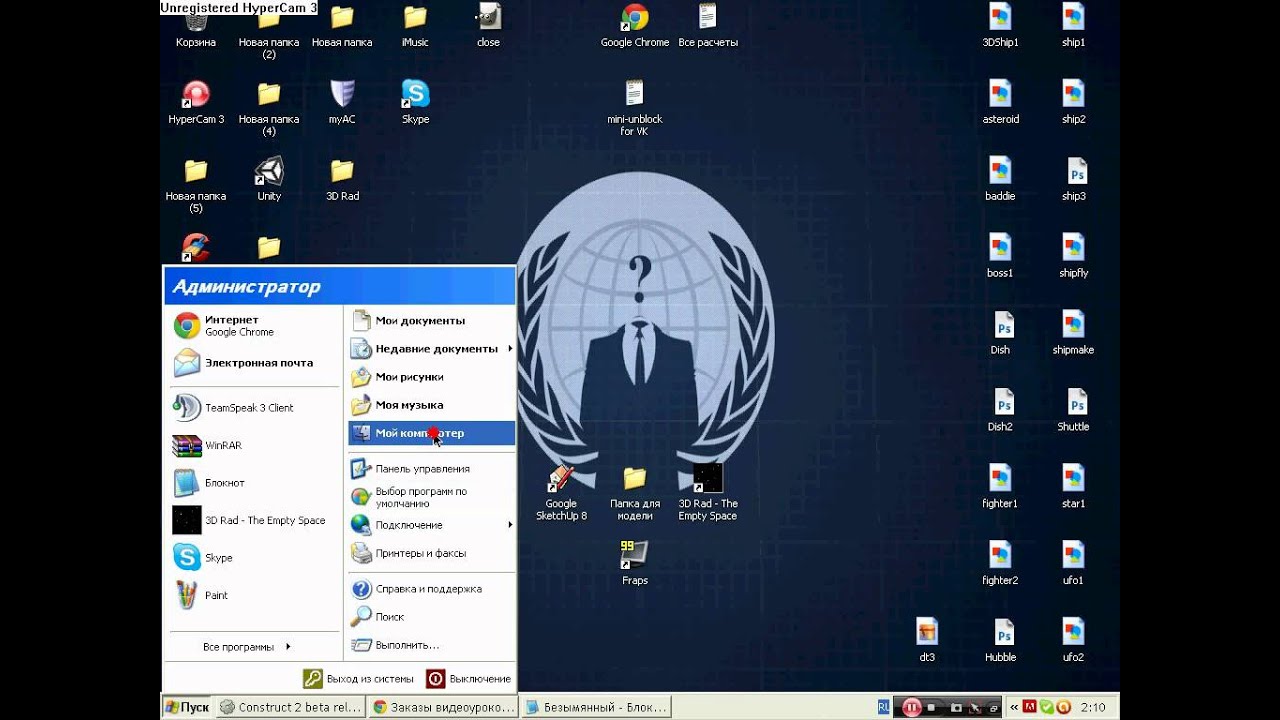Click the dt3 file icon
Screen dimensions: 1280x720
point(927,642)
